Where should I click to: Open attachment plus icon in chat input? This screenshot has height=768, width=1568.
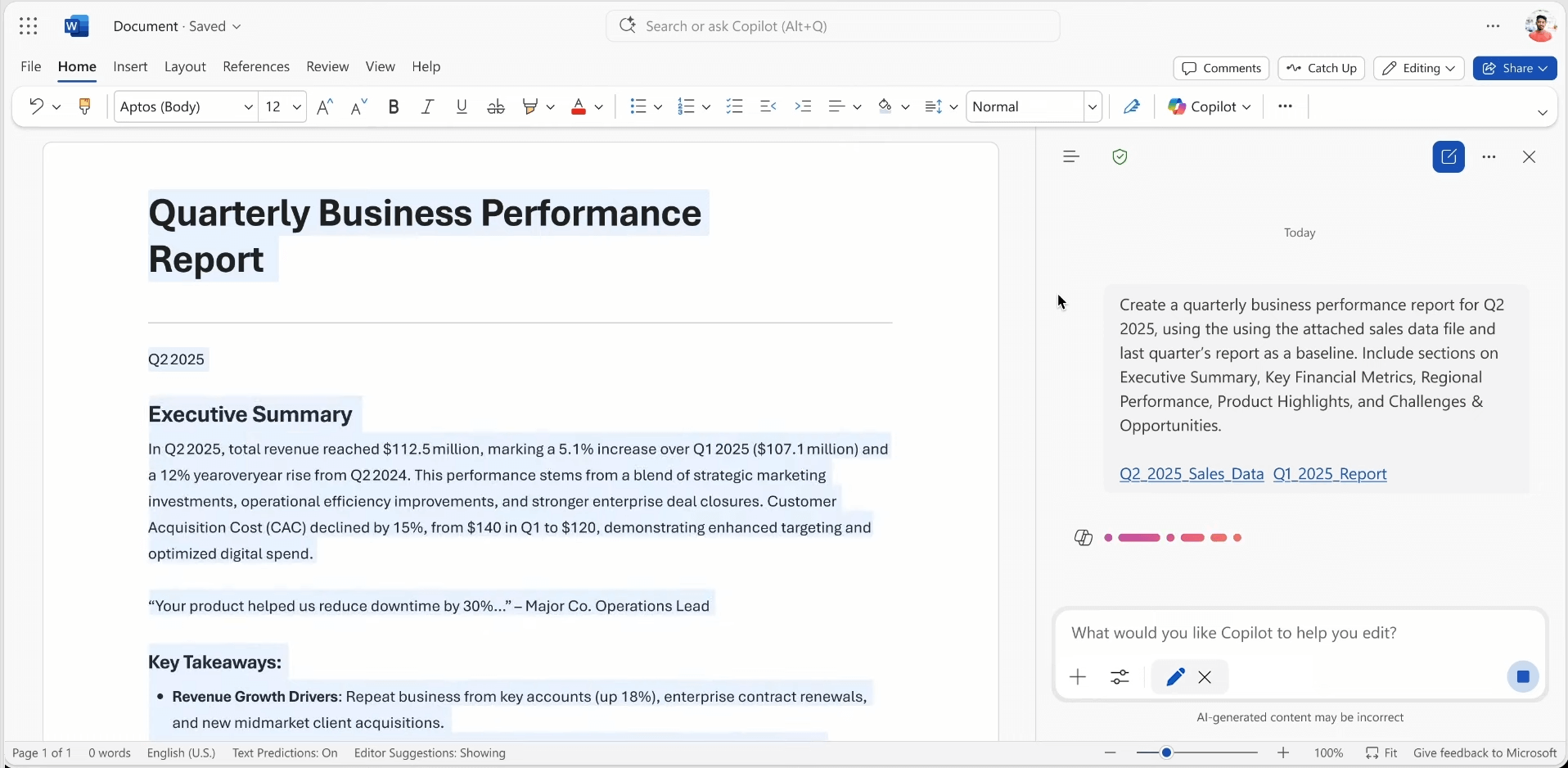1077,677
